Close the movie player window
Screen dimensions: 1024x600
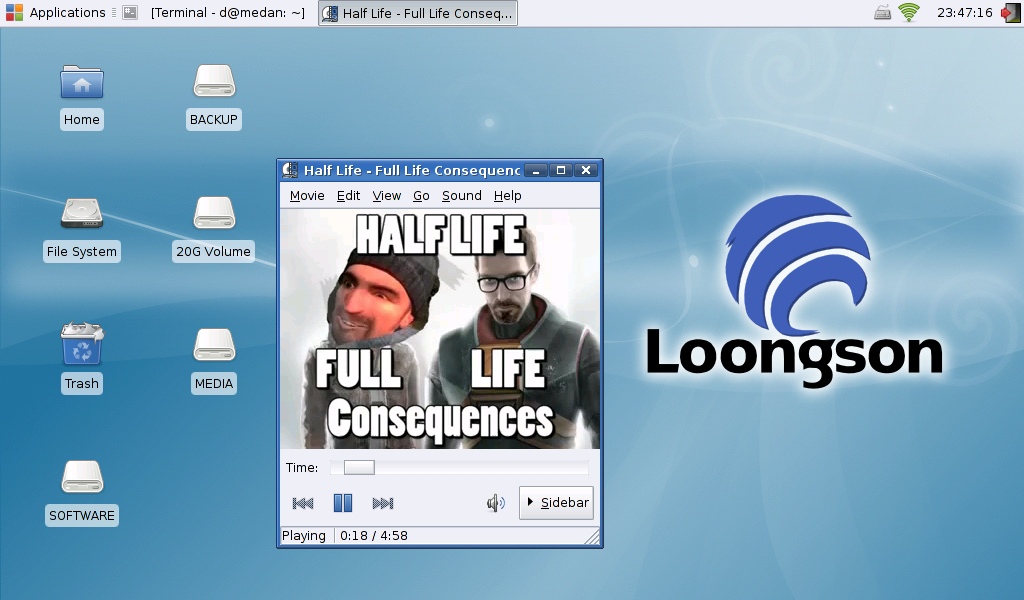pos(586,170)
